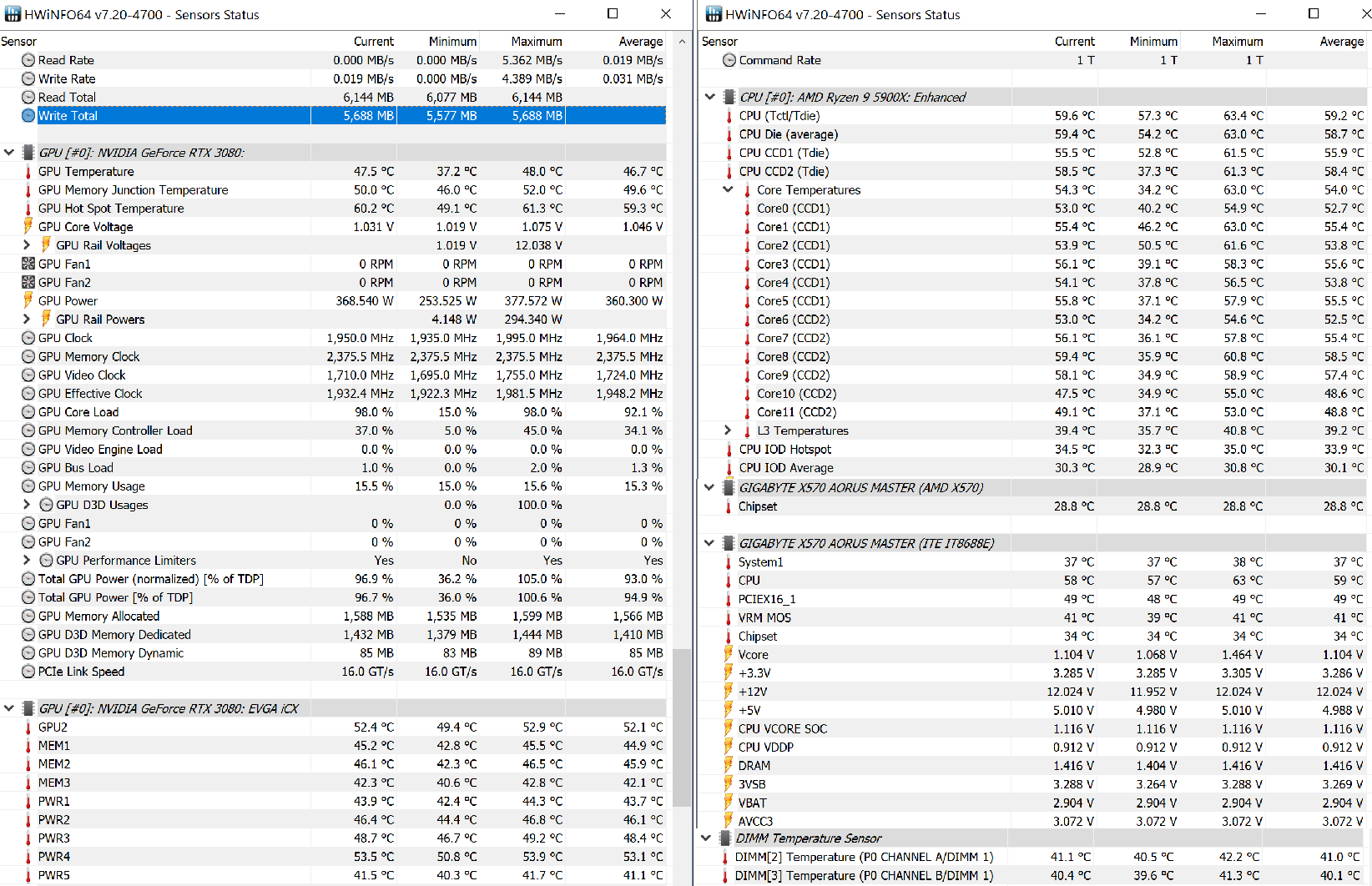This screenshot has width=1372, height=886.
Task: Click the Minimum column header in left window
Action: coord(453,41)
